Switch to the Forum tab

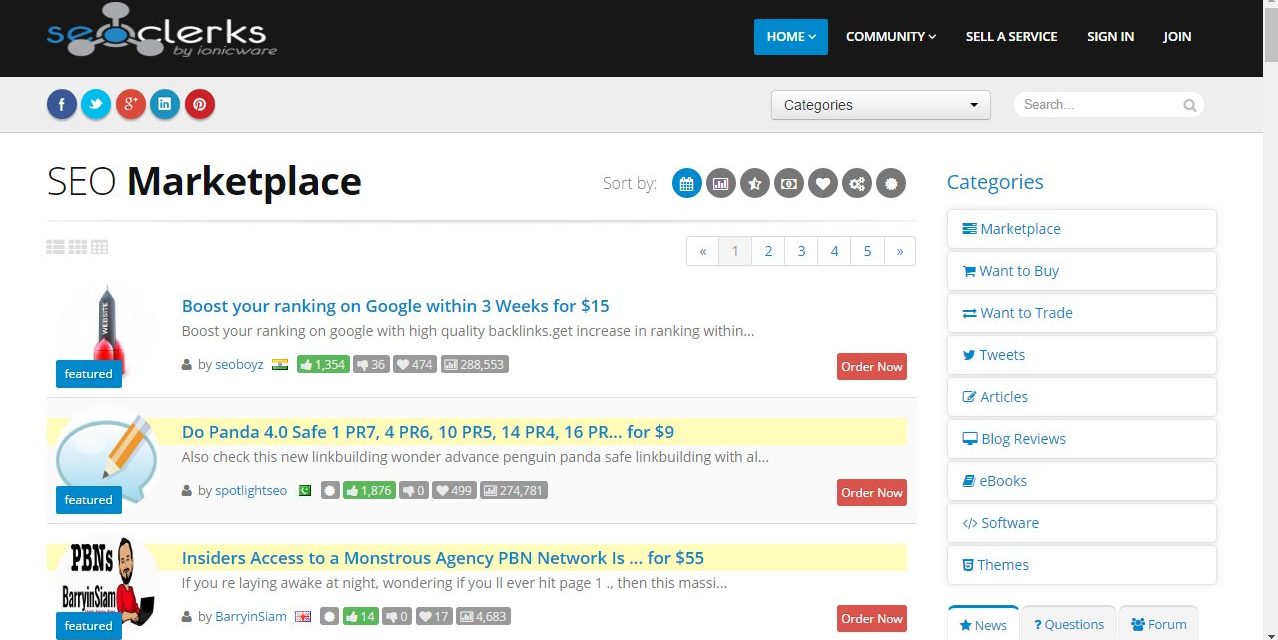click(x=1158, y=624)
